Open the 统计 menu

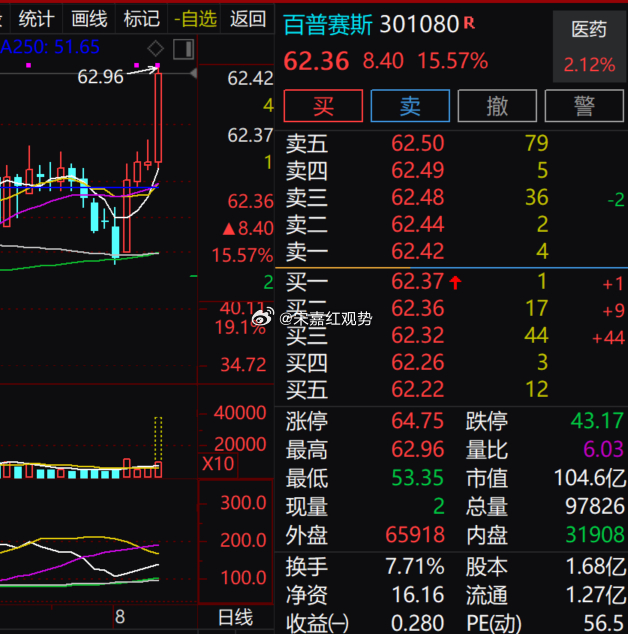coord(37,19)
